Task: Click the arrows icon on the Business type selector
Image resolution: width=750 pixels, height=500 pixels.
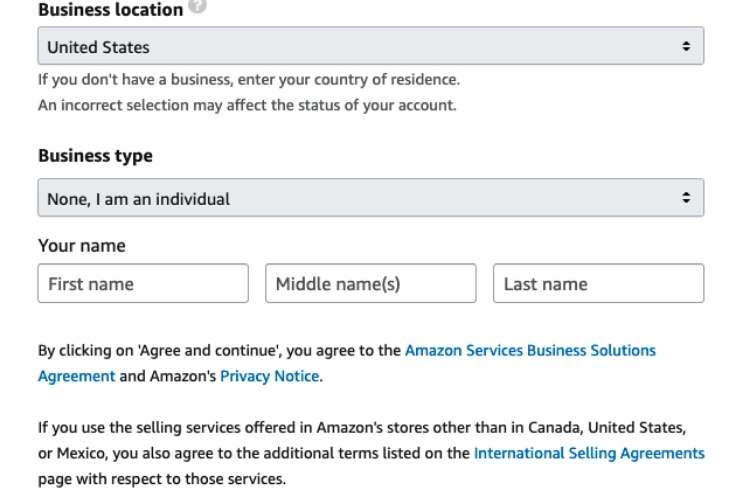Action: (x=686, y=198)
